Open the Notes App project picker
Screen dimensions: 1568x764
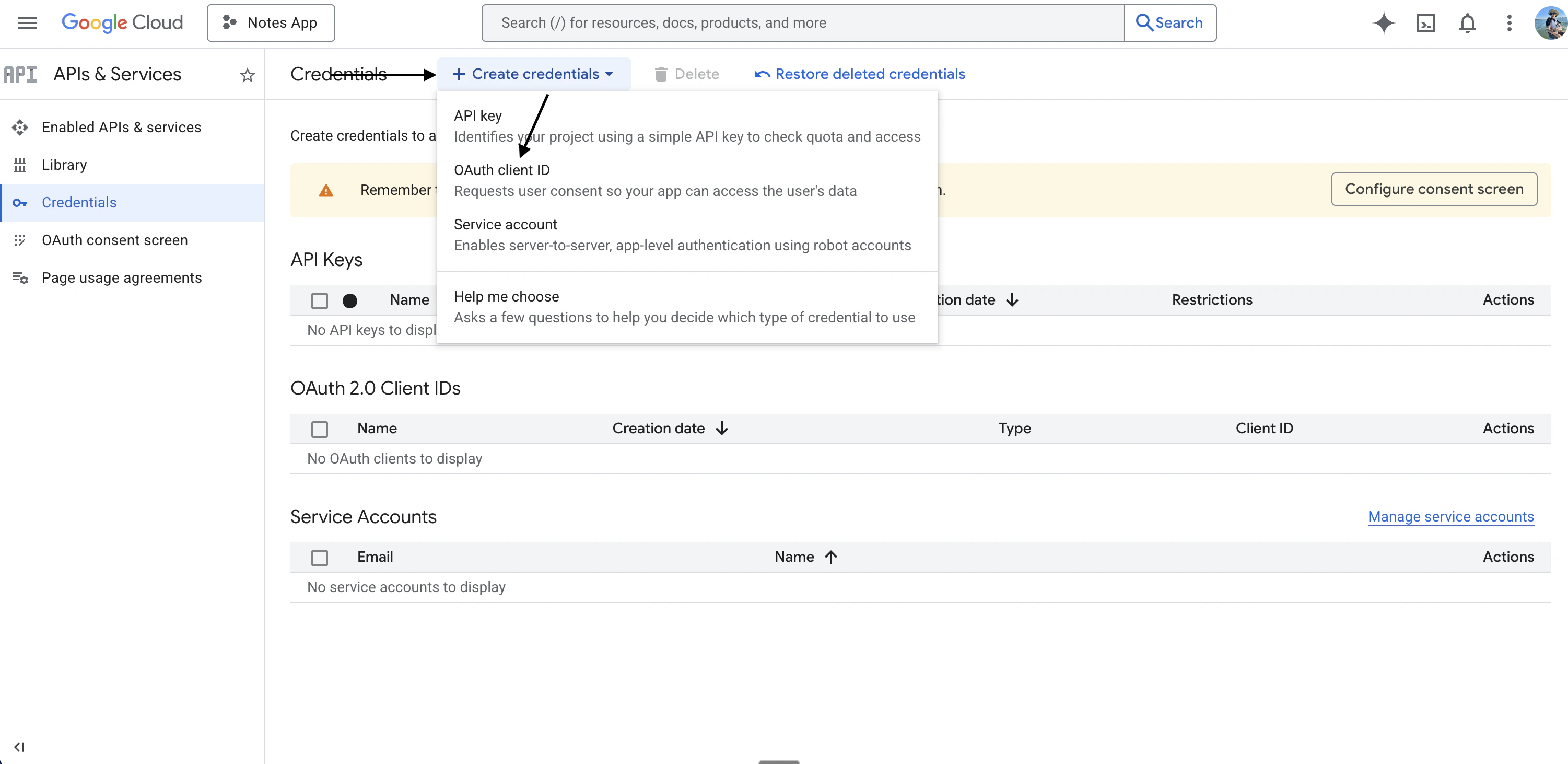271,22
